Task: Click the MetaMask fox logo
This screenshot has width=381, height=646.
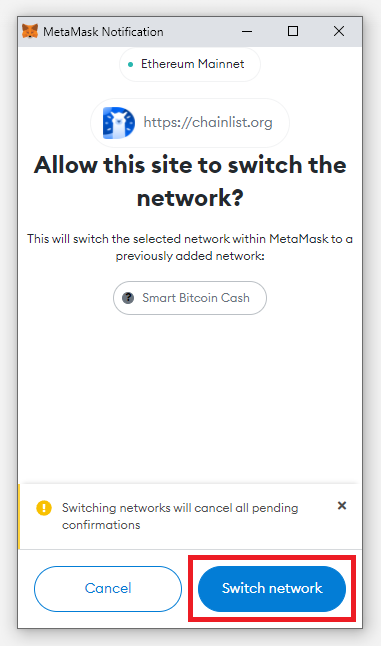Action: [30, 31]
